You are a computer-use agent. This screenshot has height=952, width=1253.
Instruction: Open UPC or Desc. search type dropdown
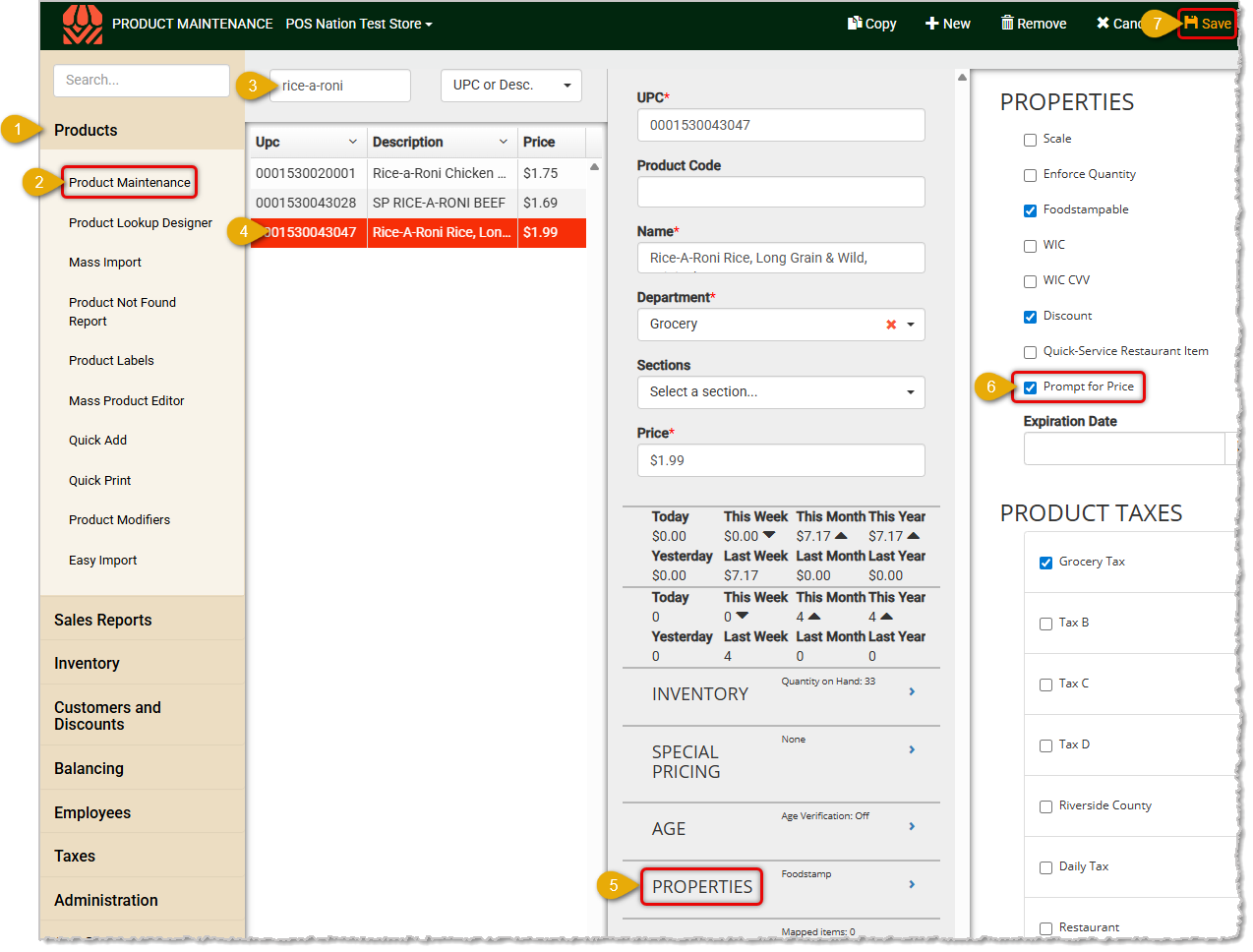coord(511,86)
